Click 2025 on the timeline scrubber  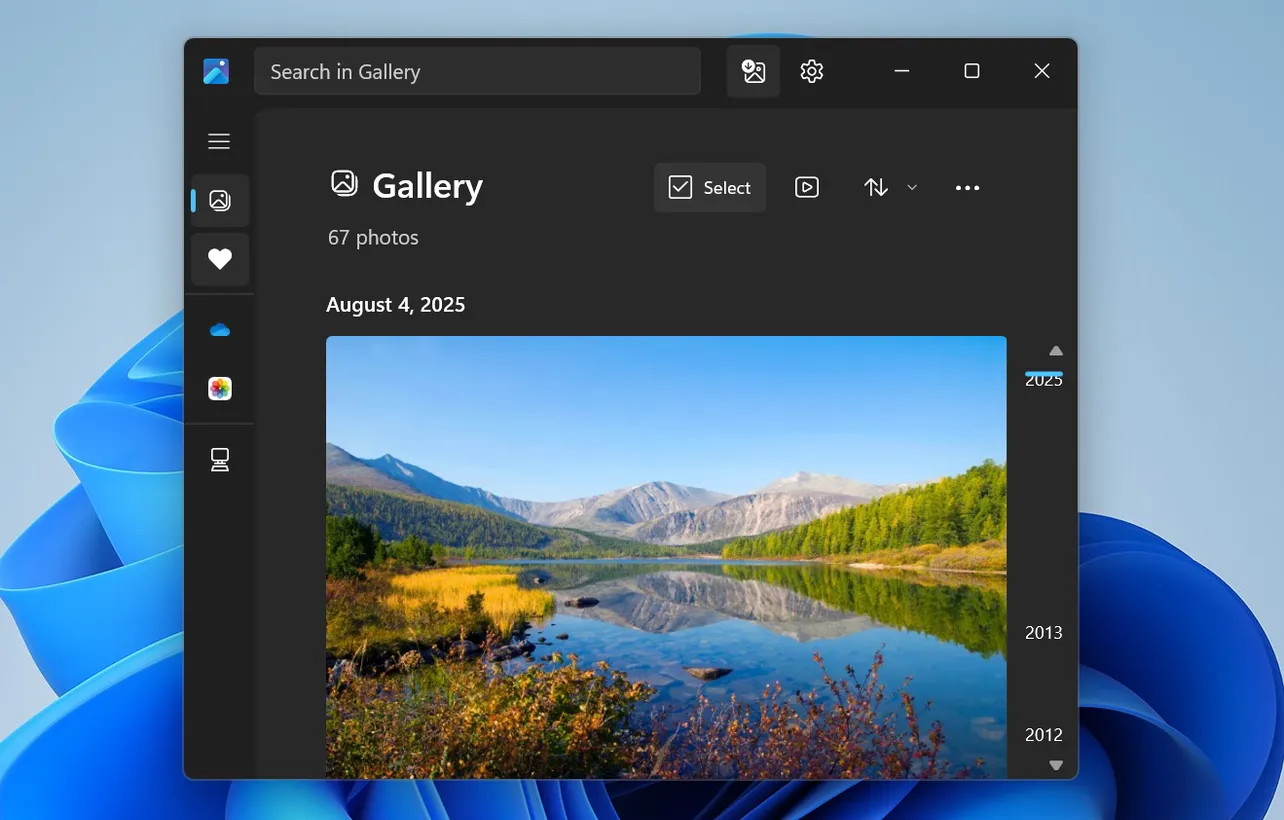(1043, 379)
